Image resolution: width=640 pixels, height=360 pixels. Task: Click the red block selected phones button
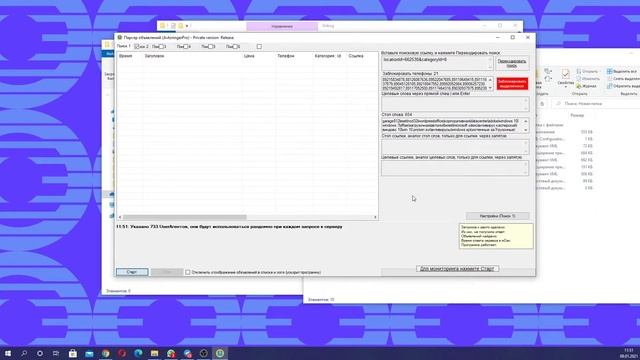tap(512, 84)
